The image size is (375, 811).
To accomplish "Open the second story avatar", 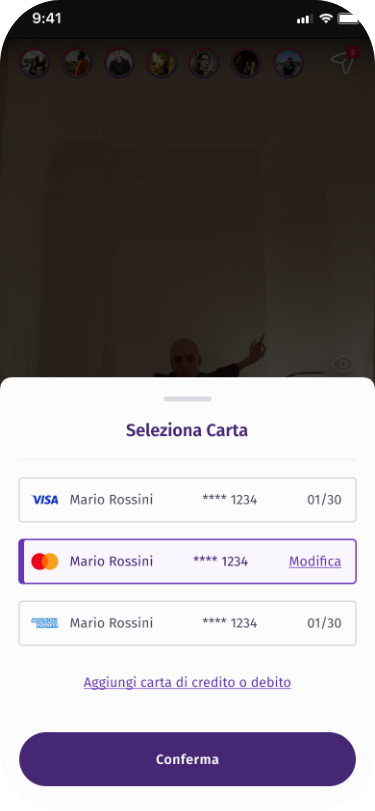I will [77, 63].
